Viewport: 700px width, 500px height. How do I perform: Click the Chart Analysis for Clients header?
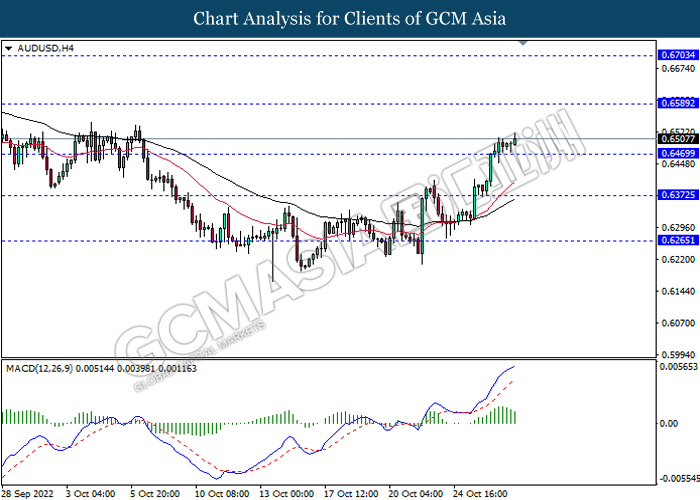(x=350, y=18)
